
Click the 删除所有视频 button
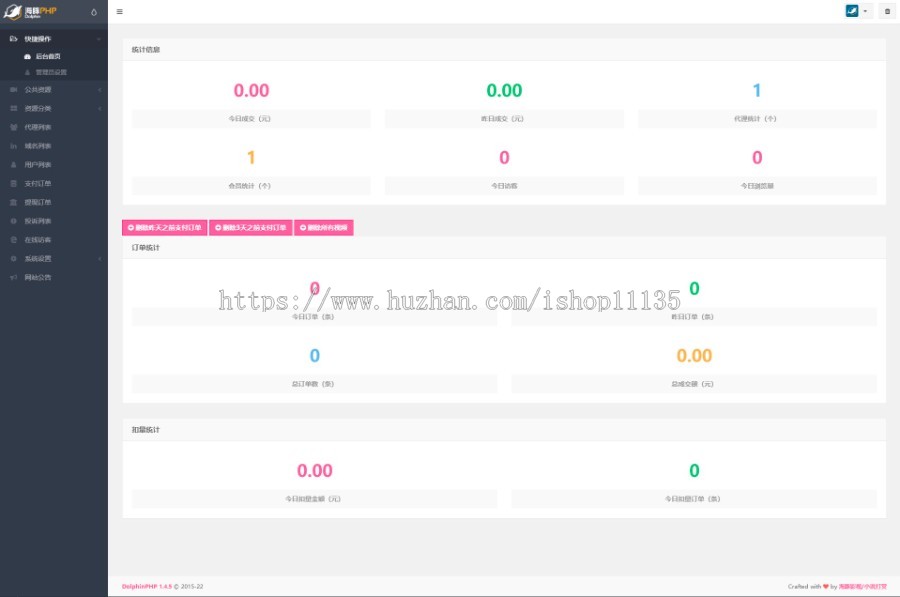pyautogui.click(x=324, y=228)
